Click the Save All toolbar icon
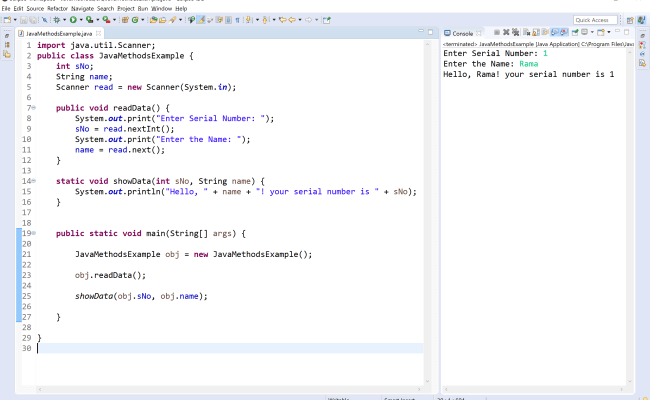 coord(33,20)
